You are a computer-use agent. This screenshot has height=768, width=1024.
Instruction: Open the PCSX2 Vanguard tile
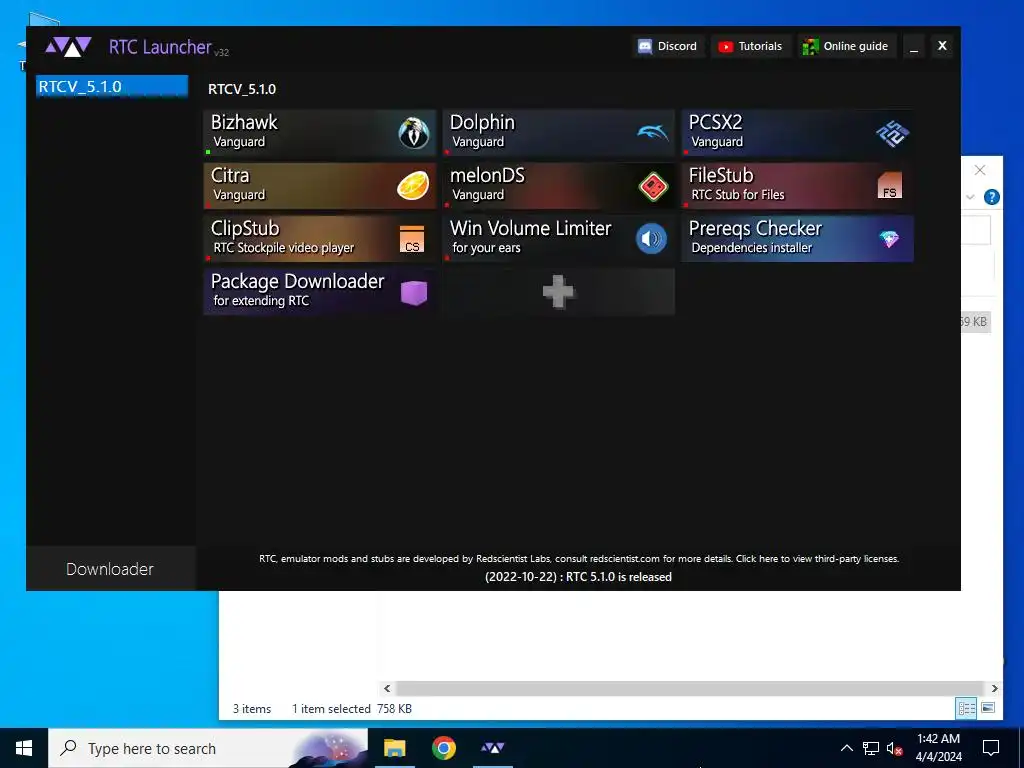pyautogui.click(x=797, y=133)
